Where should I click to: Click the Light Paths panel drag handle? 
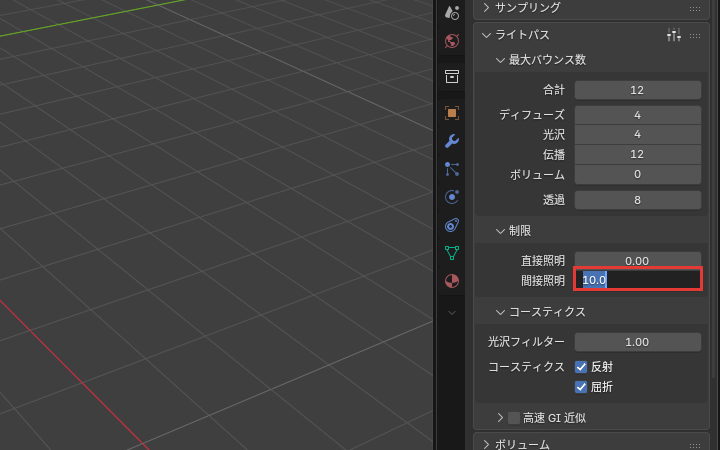(695, 35)
